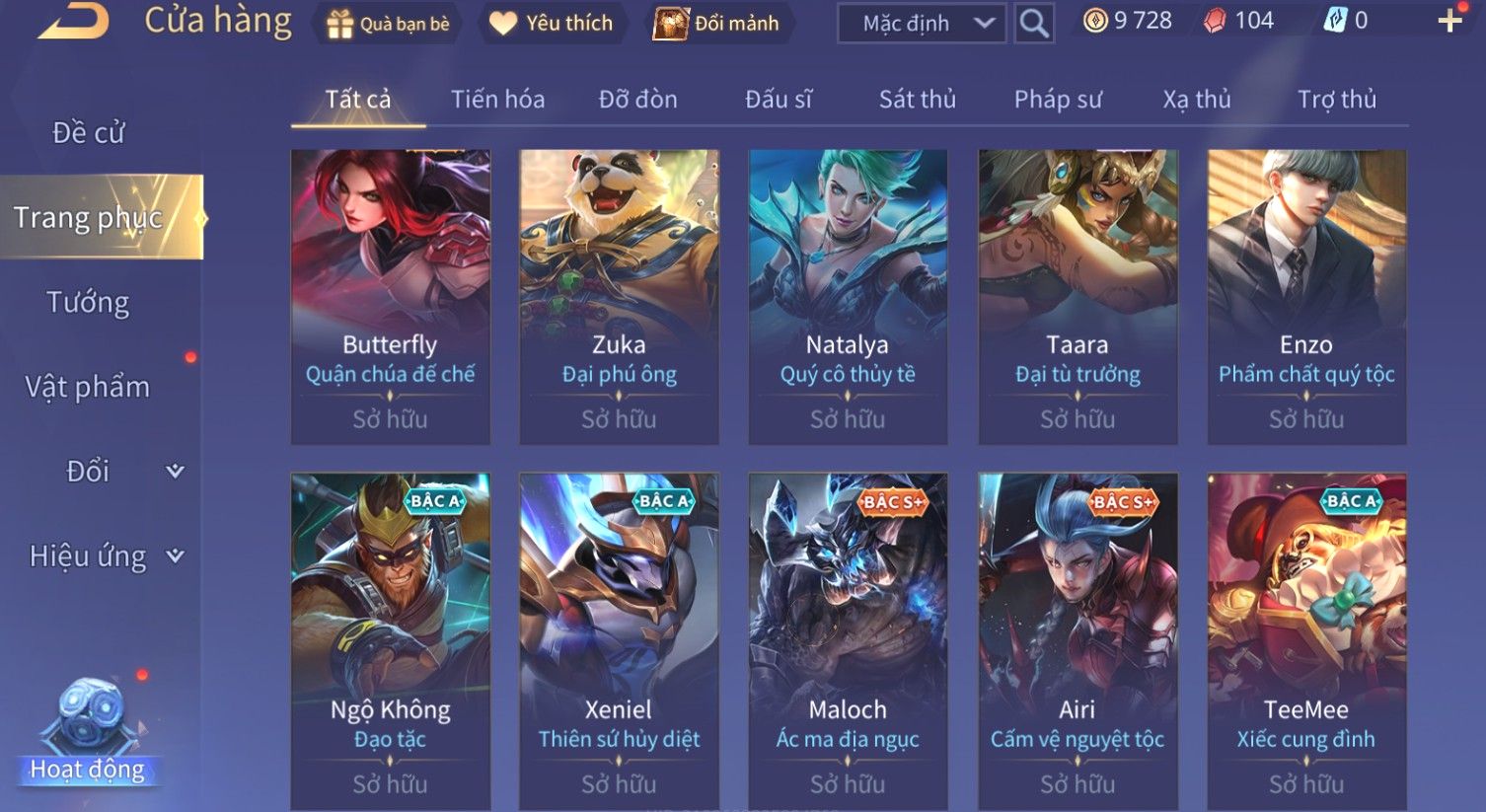Select the Maloch Ác ma địa ngục skin
The width and height of the screenshot is (1486, 812).
[849, 641]
